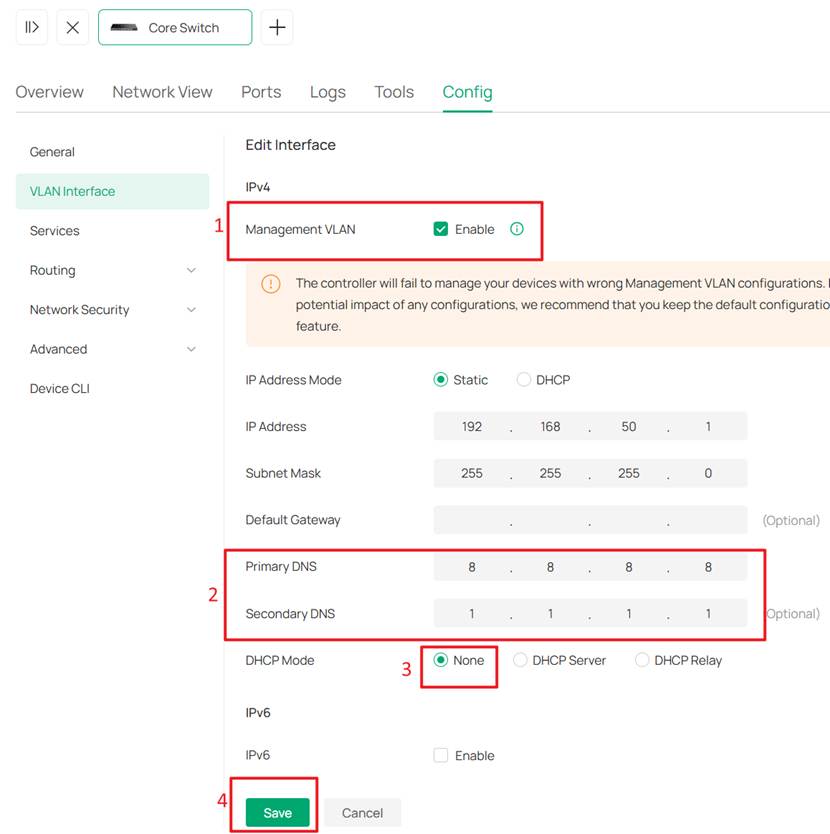Enable the IPv6 checkbox
This screenshot has height=834, width=830.
pyautogui.click(x=441, y=755)
